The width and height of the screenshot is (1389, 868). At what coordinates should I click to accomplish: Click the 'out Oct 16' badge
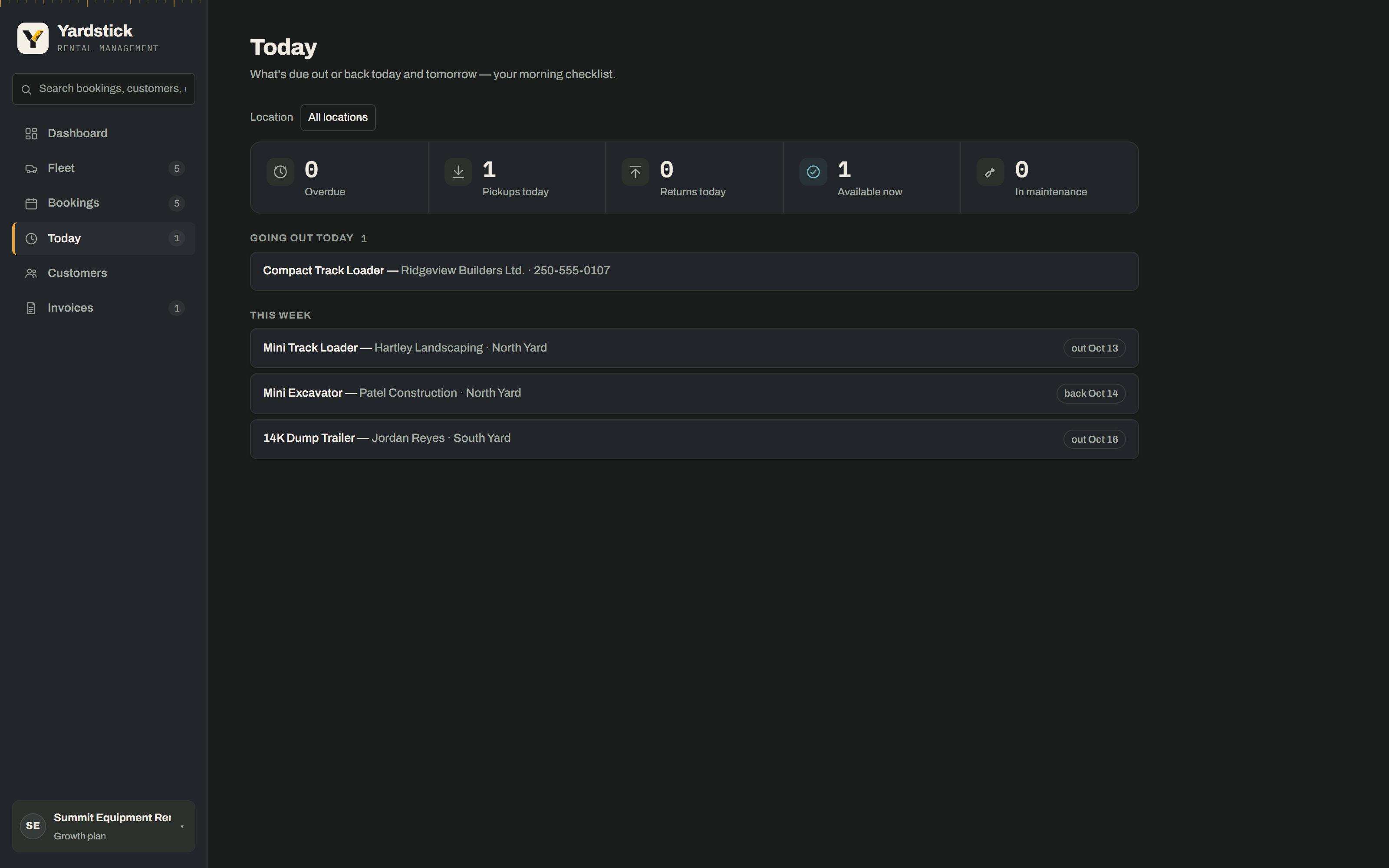tap(1094, 440)
